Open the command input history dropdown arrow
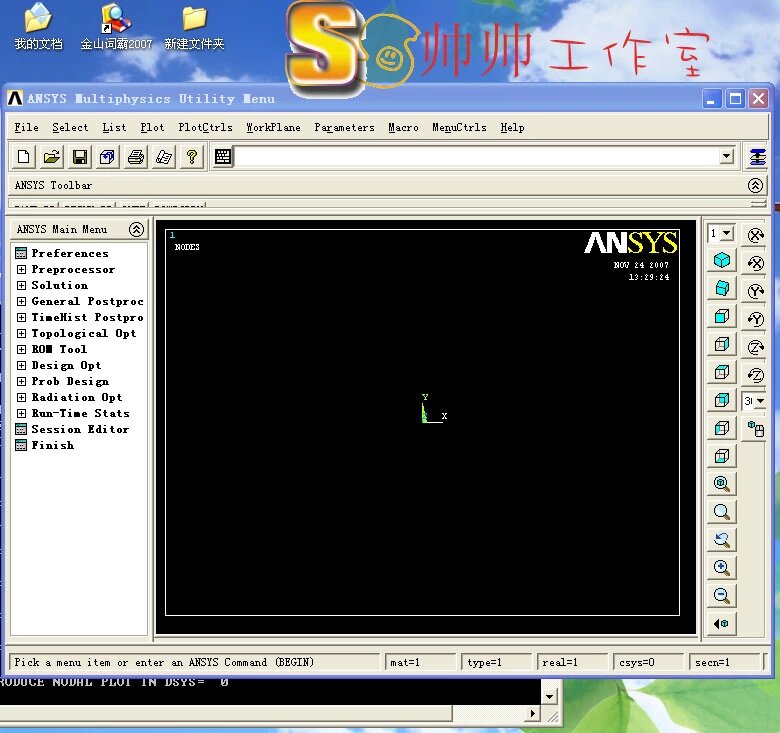 click(727, 157)
